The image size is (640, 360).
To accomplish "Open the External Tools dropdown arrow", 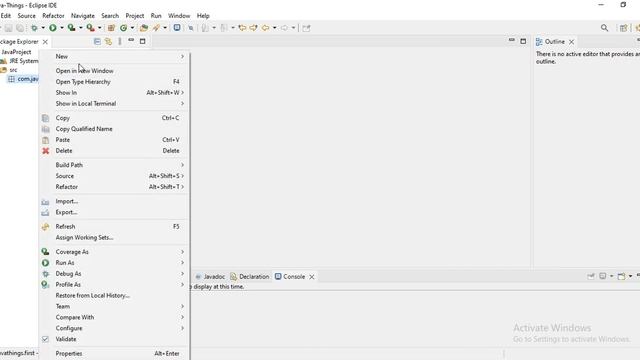I will (99, 28).
